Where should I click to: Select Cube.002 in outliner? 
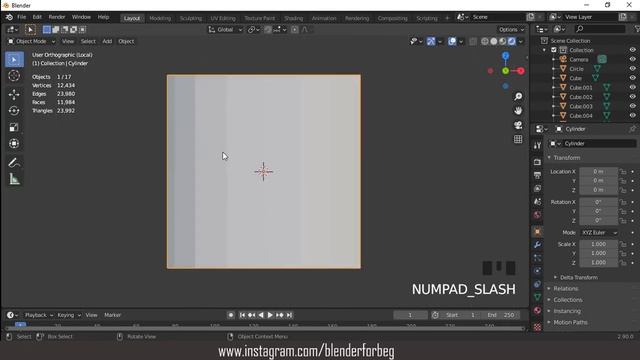(580, 97)
